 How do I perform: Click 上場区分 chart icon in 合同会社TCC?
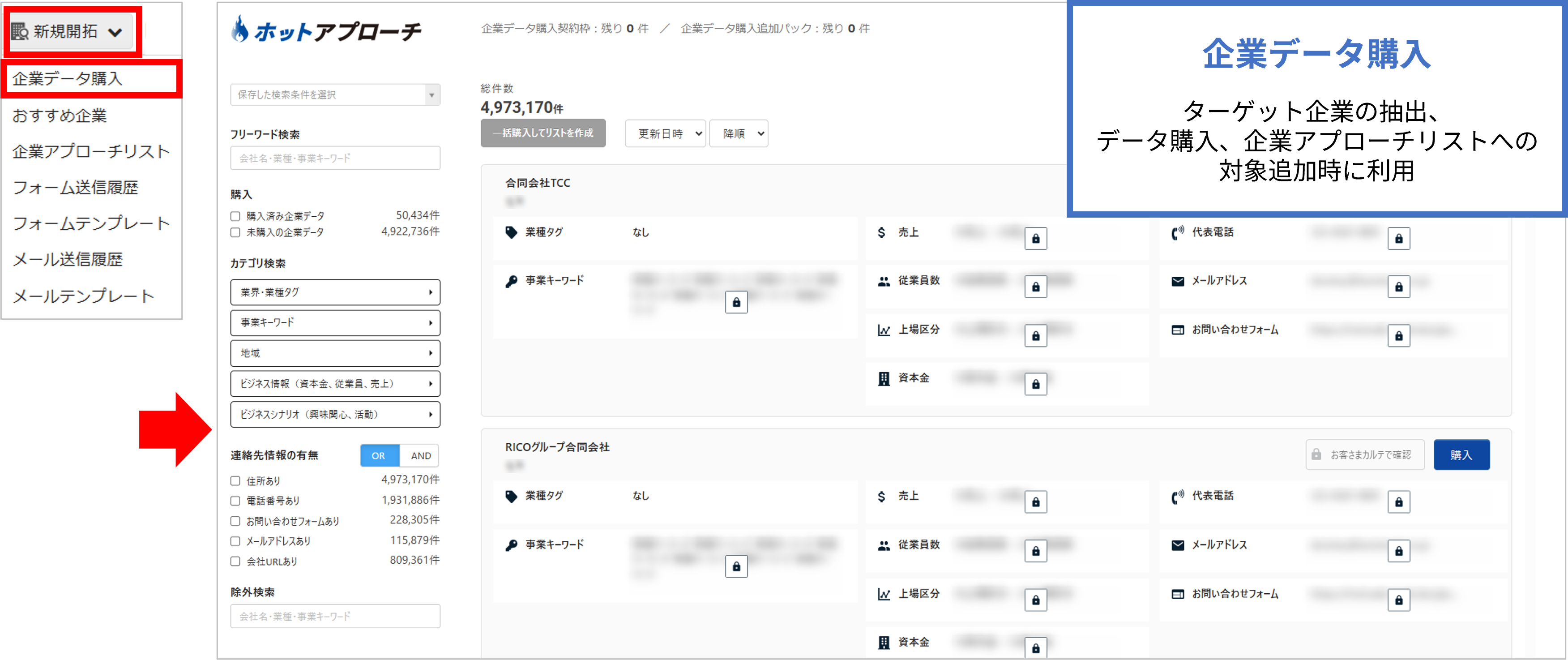click(x=884, y=330)
